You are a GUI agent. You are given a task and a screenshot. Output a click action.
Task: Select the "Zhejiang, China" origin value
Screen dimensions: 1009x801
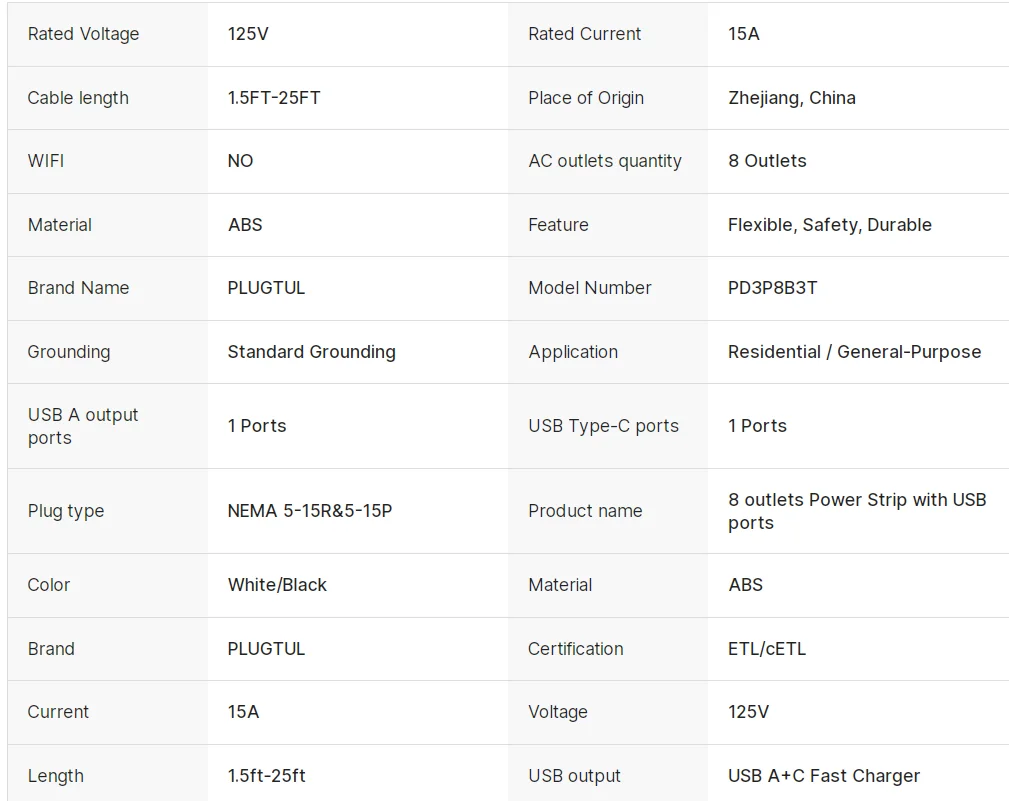pos(791,98)
